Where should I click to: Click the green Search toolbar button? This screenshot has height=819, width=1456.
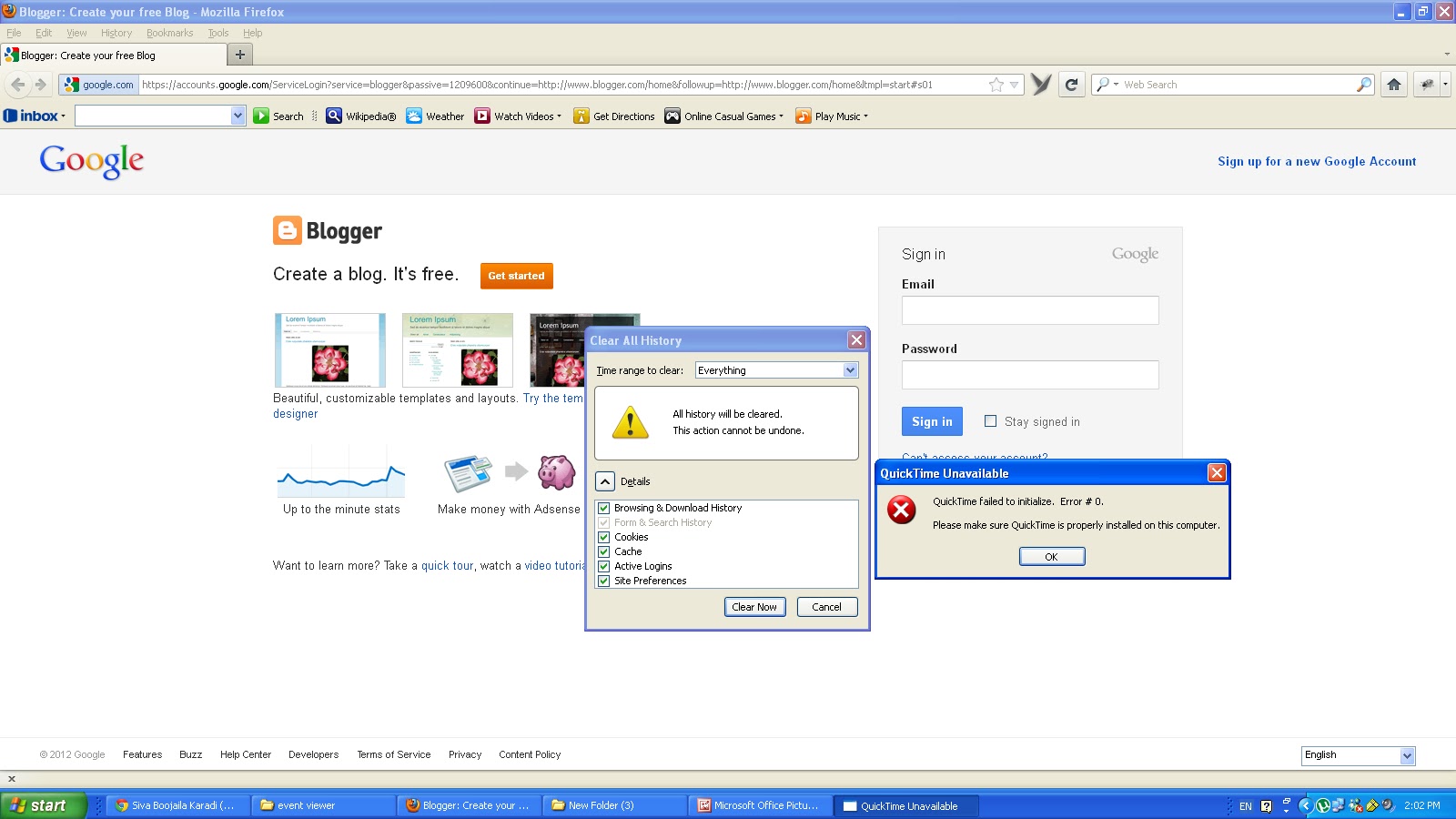[x=279, y=116]
